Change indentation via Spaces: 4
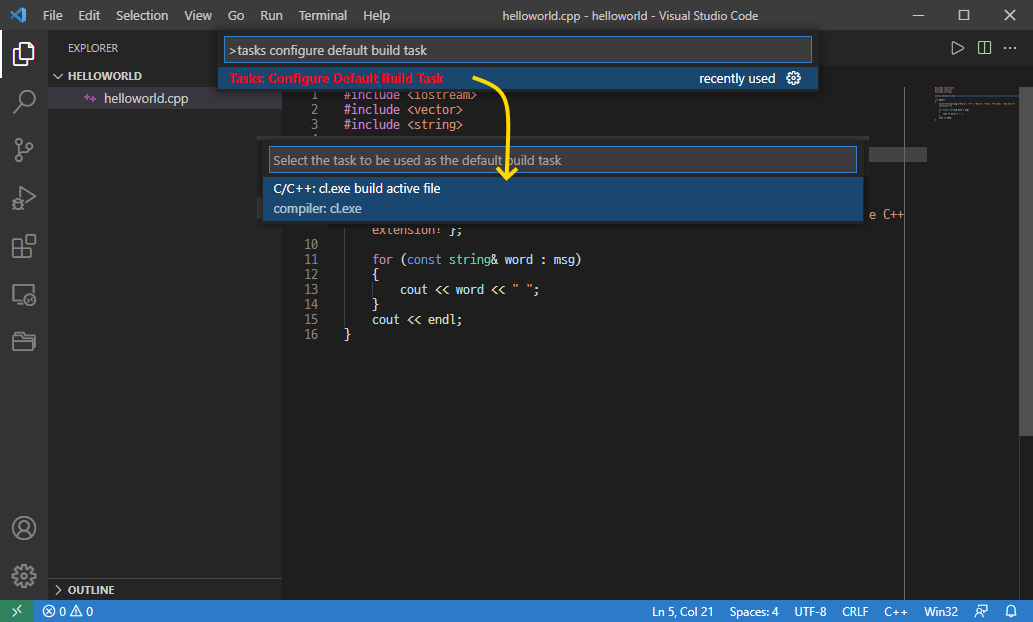 754,611
